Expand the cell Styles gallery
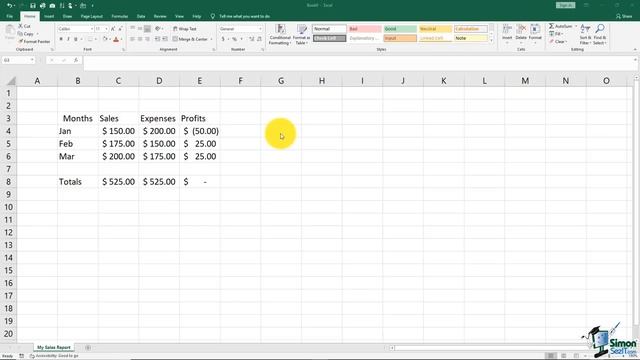 tap(491, 41)
